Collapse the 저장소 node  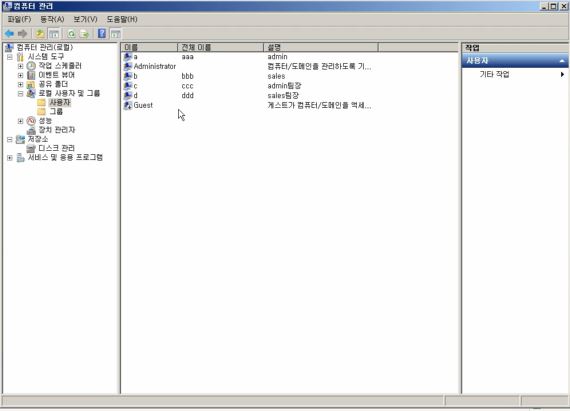9,139
